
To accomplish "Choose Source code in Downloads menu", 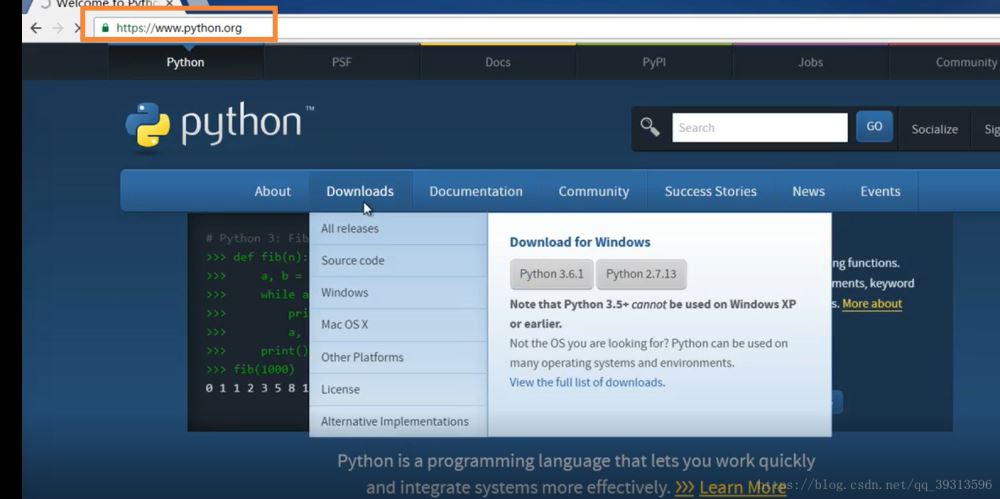I will (x=399, y=260).
